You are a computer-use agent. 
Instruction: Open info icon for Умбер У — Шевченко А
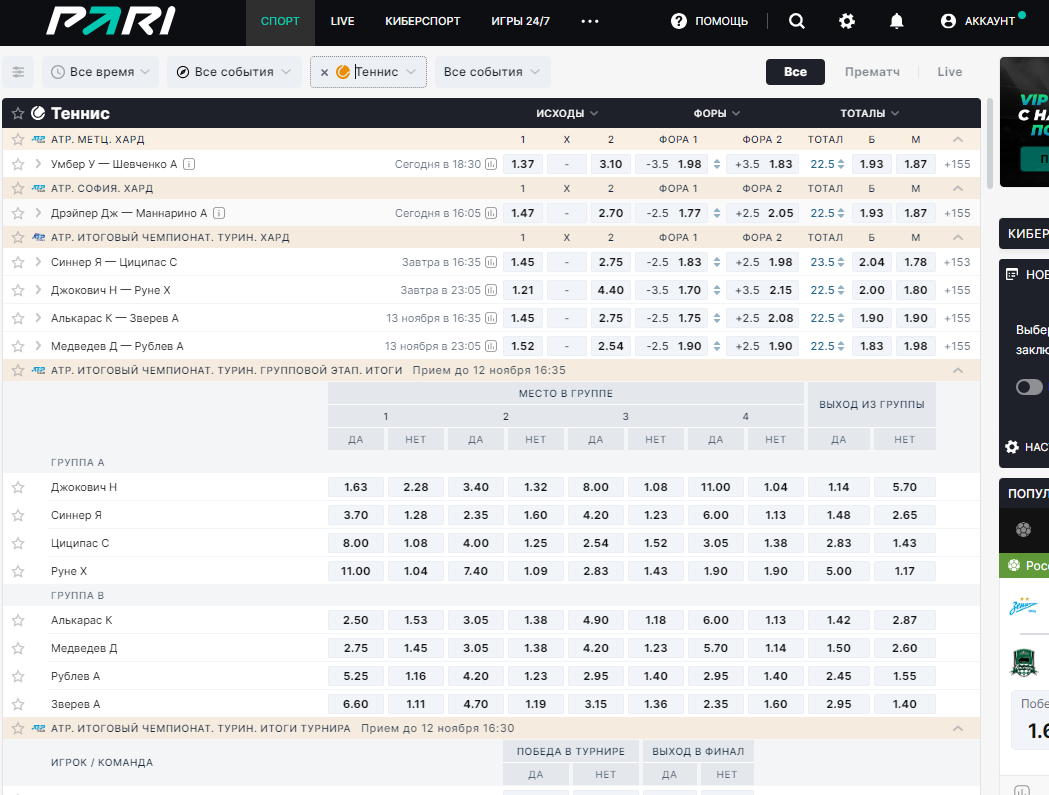click(189, 164)
